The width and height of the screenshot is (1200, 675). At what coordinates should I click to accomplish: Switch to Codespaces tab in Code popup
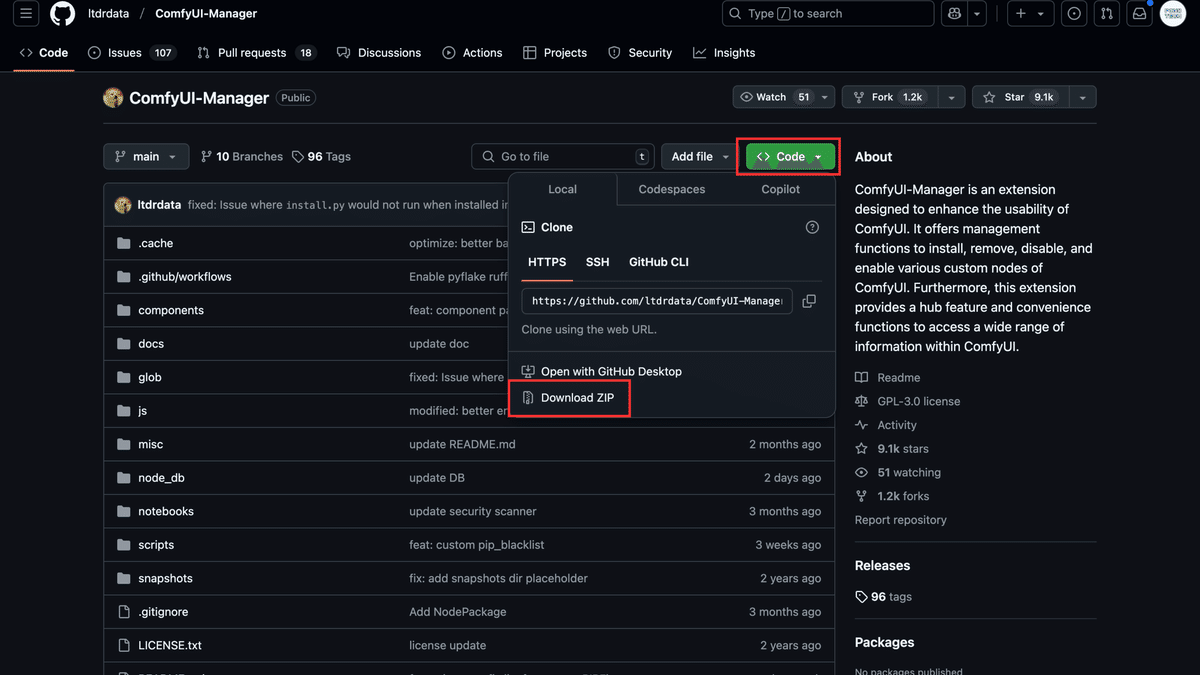coord(672,189)
